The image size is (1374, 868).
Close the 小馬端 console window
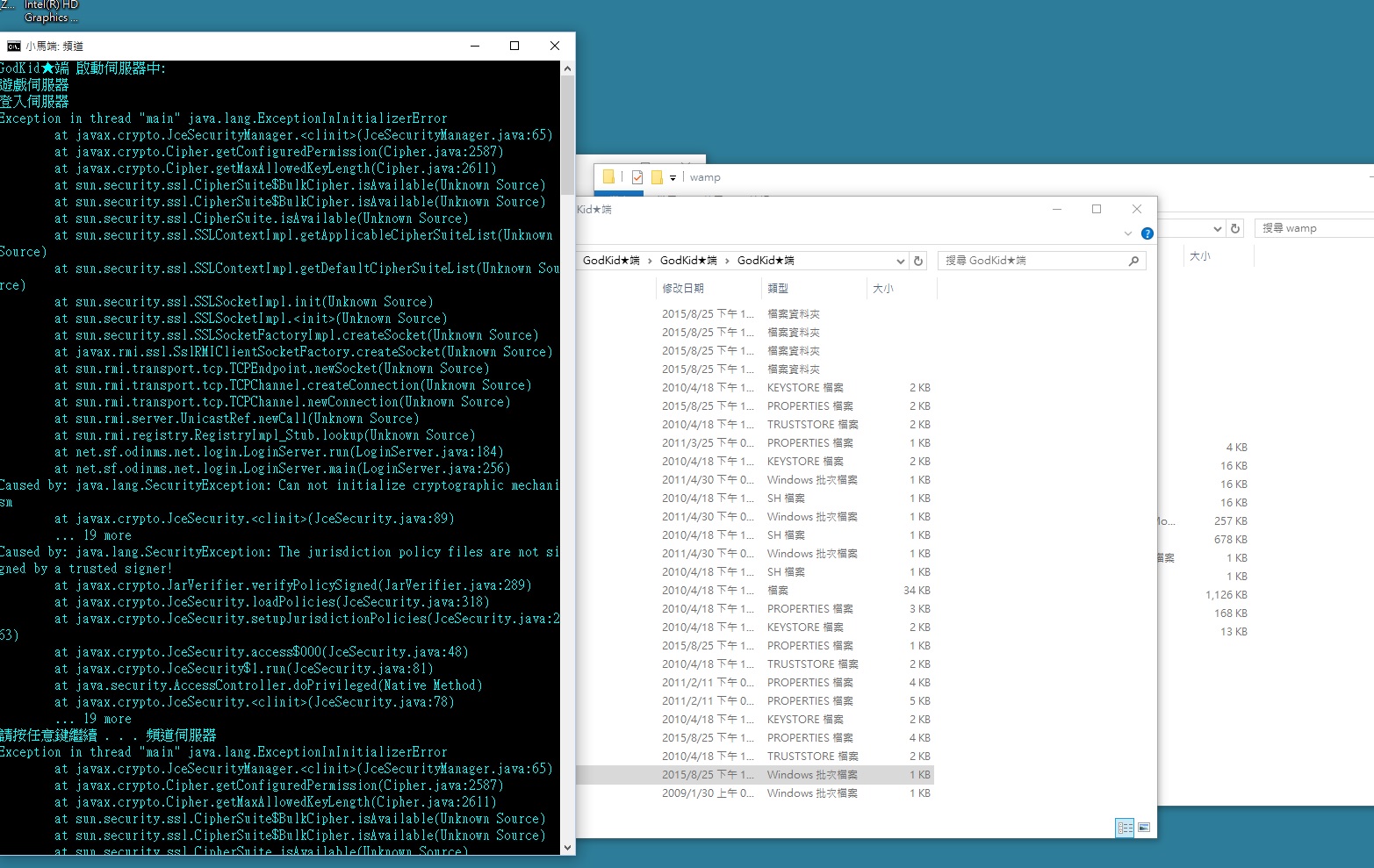click(555, 46)
